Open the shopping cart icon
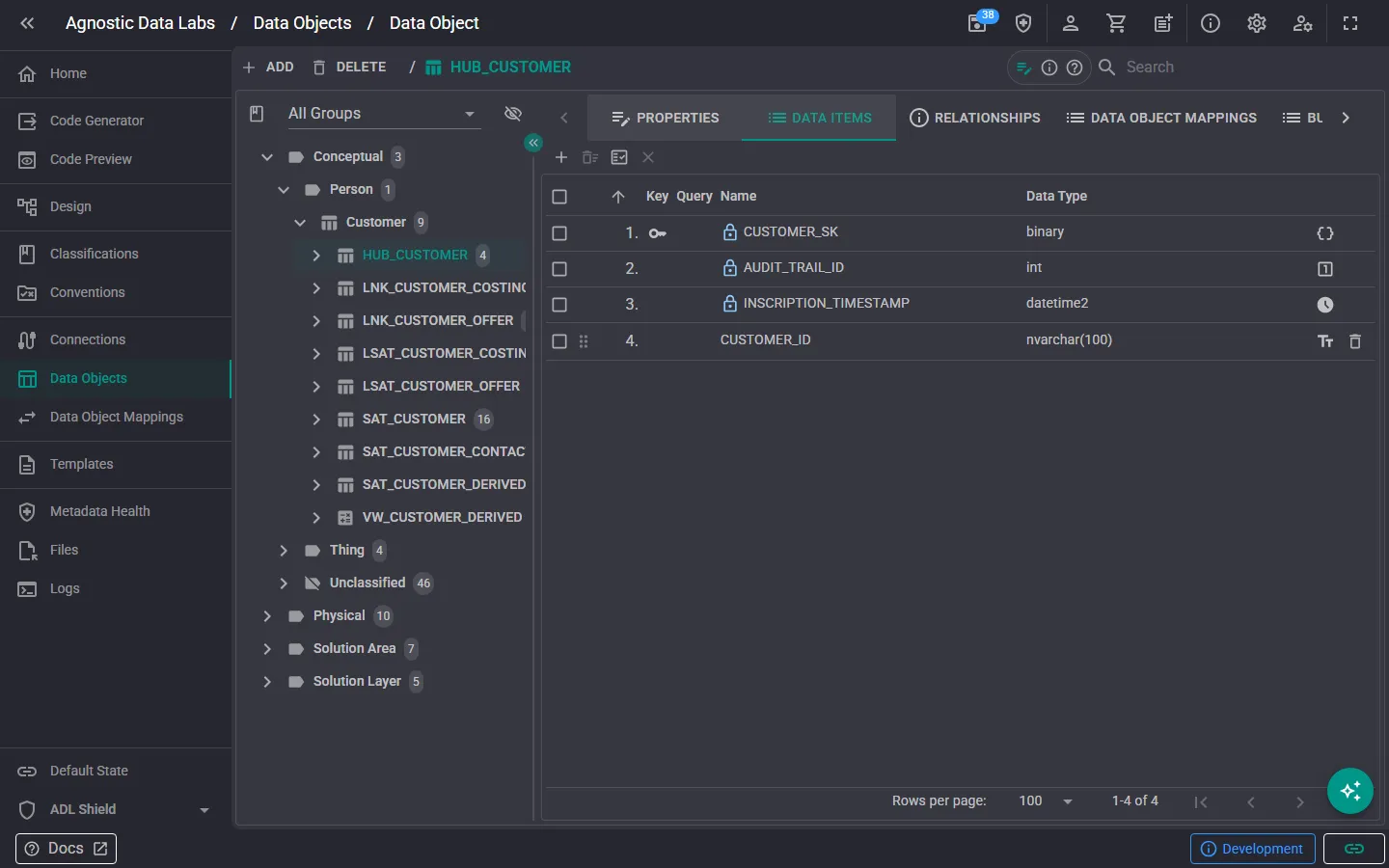 [1116, 23]
